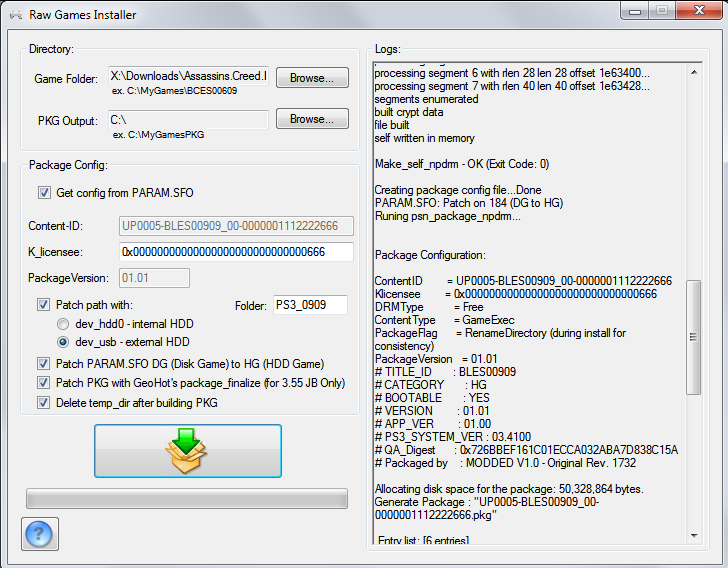
Task: Click log line 'Creating package config file...Done'
Action: [458, 190]
